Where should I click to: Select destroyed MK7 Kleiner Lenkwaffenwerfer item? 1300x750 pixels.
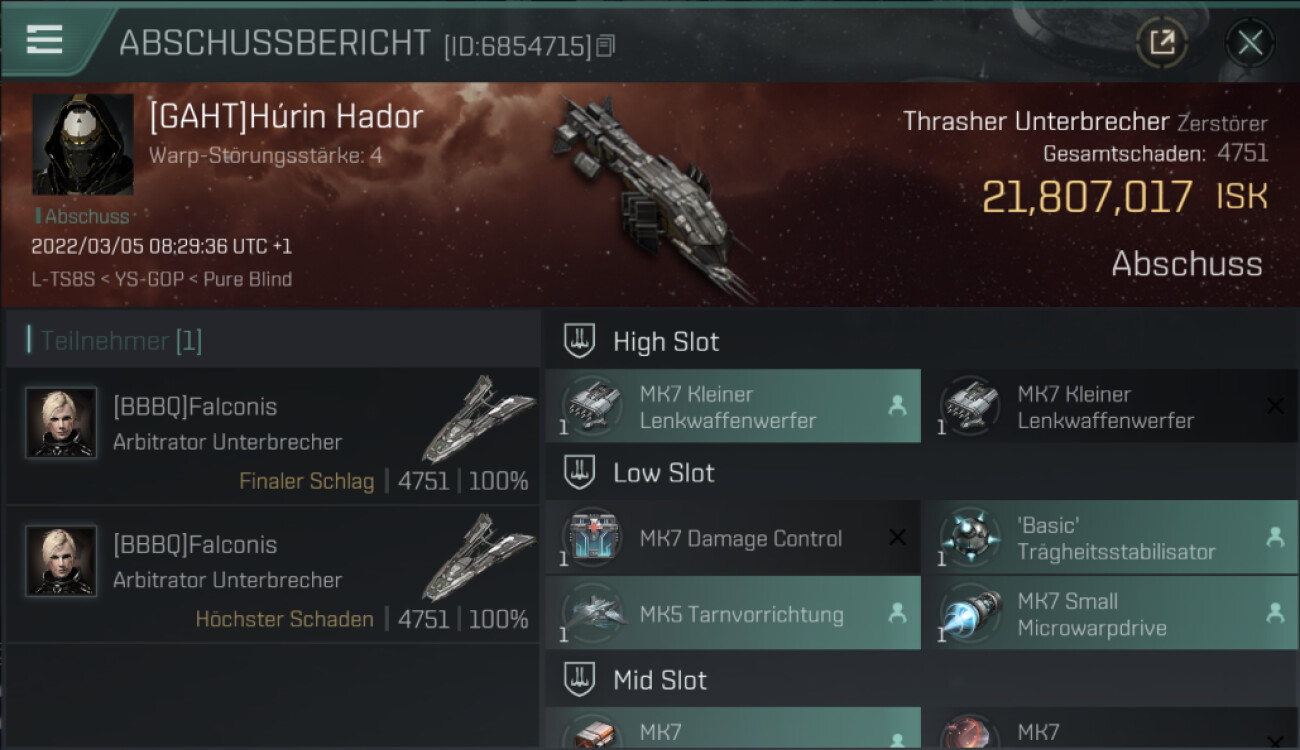(1110, 406)
